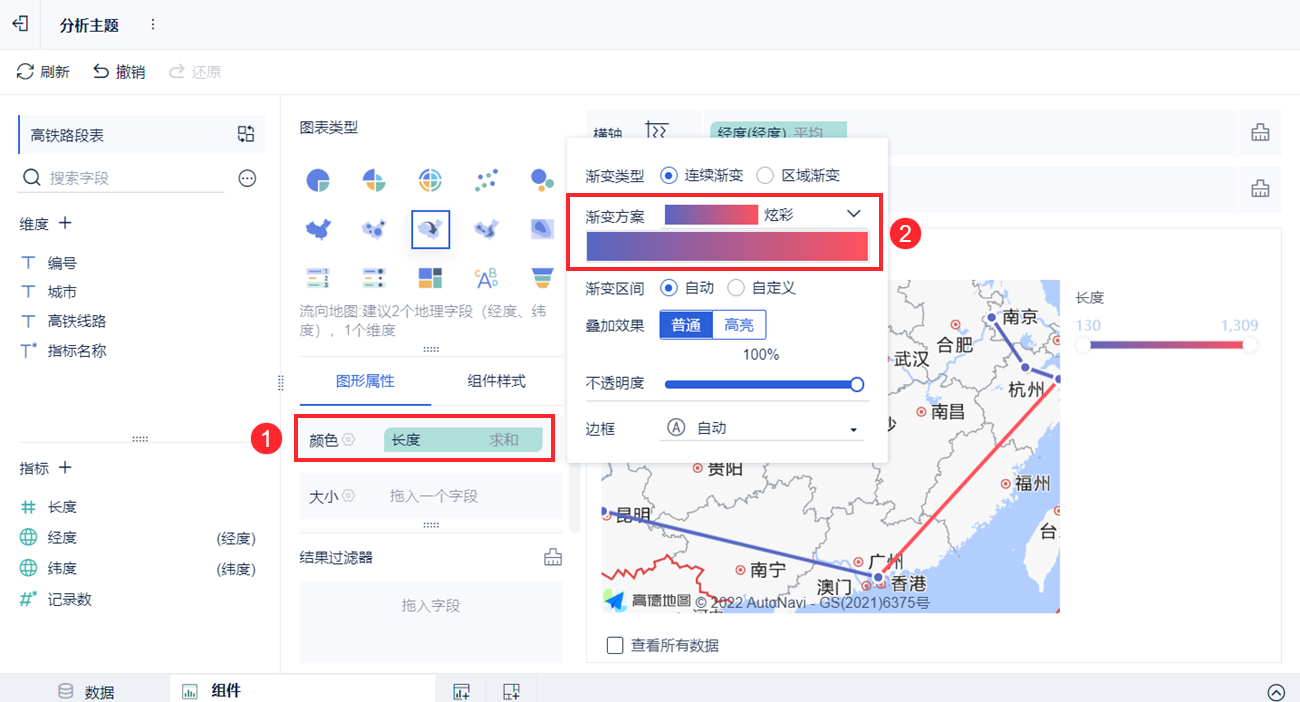
Task: Open the filter icon beside 结果过滤器
Action: (x=552, y=557)
